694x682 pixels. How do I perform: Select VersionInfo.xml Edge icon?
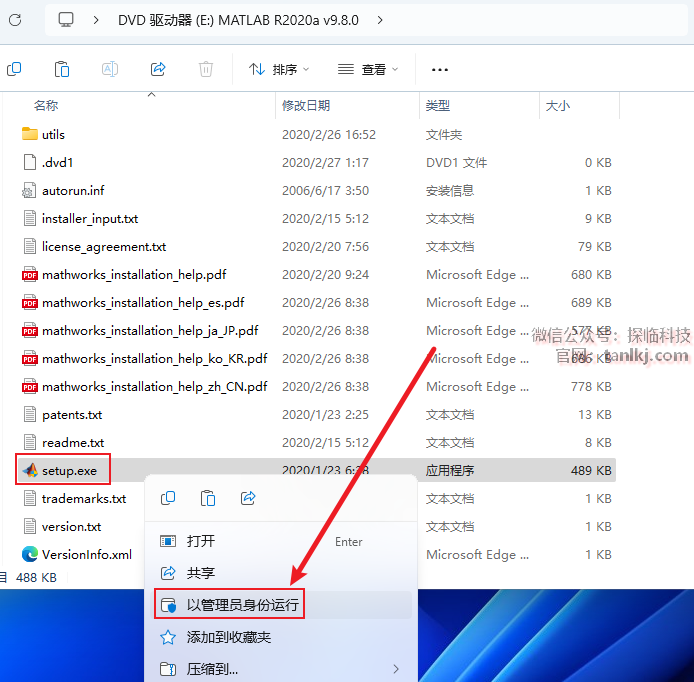[x=30, y=555]
